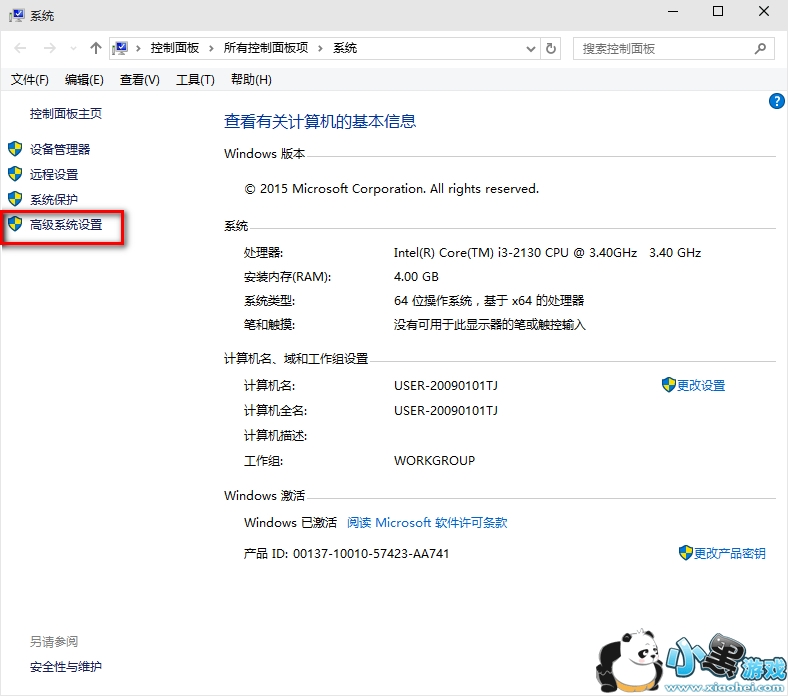This screenshot has height=696, width=788.
Task: Open 设备管理器 link
Action: pos(60,149)
